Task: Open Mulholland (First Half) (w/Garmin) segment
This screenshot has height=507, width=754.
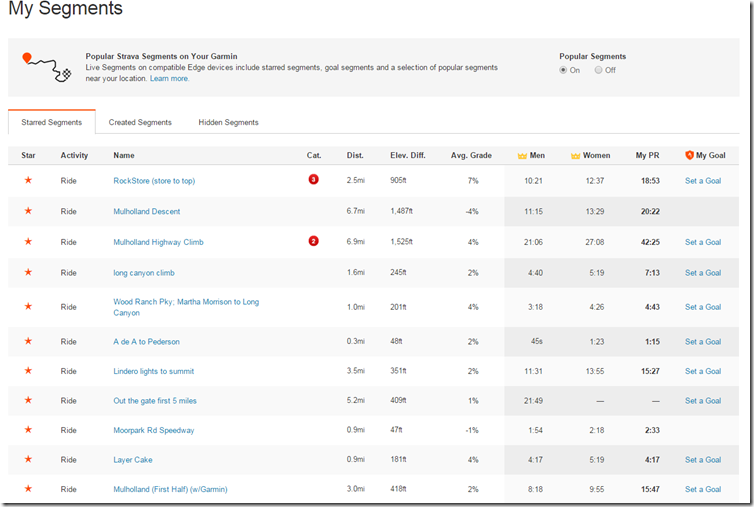Action: (x=170, y=489)
